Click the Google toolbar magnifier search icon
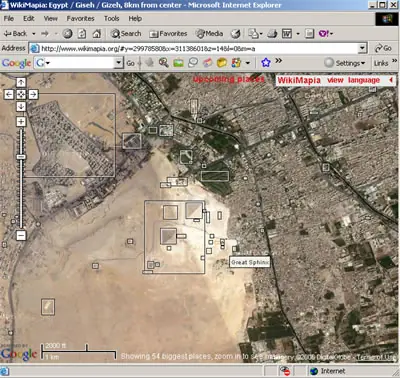Image resolution: width=400 pixels, height=378 pixels. coord(163,63)
